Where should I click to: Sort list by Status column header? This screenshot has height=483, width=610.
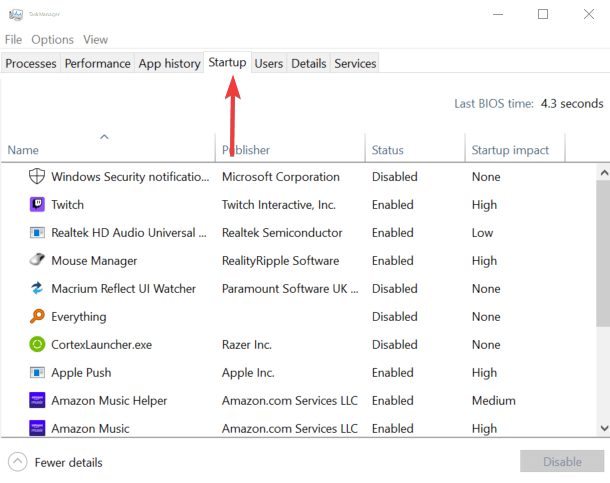point(415,147)
